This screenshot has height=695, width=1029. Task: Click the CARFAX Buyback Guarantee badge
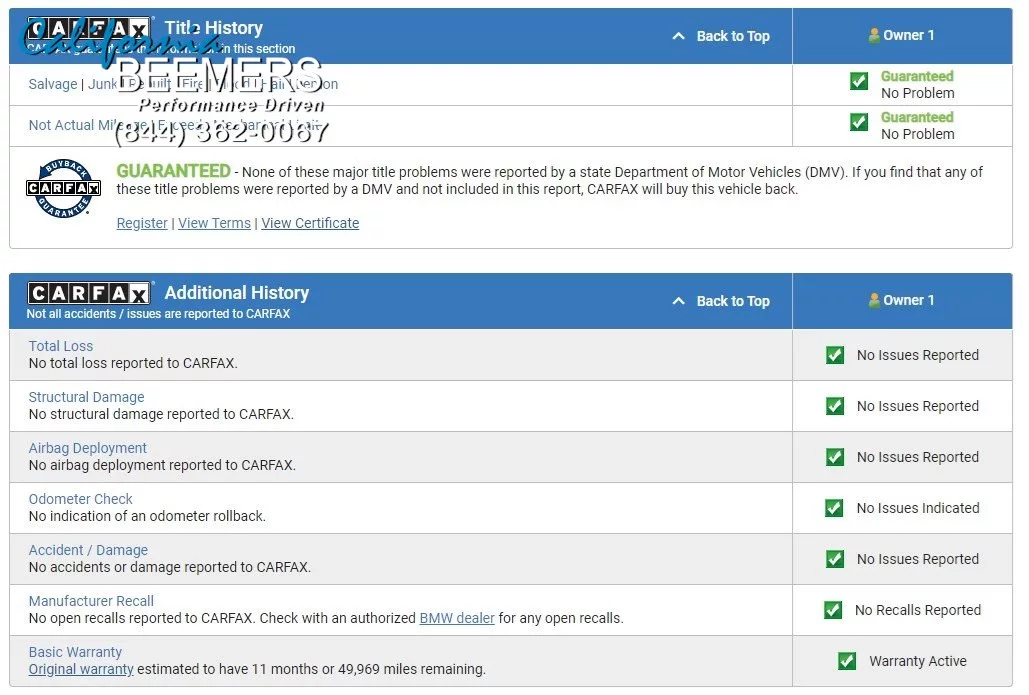[x=64, y=188]
